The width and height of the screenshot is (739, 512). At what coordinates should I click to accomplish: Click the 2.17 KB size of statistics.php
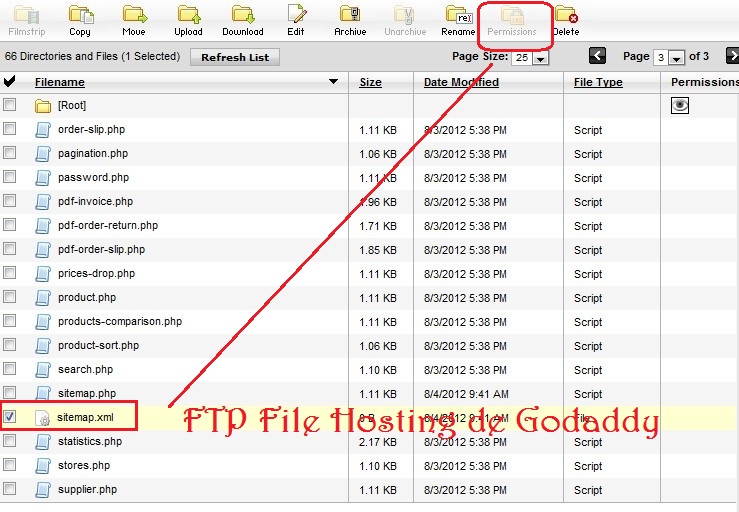(378, 442)
